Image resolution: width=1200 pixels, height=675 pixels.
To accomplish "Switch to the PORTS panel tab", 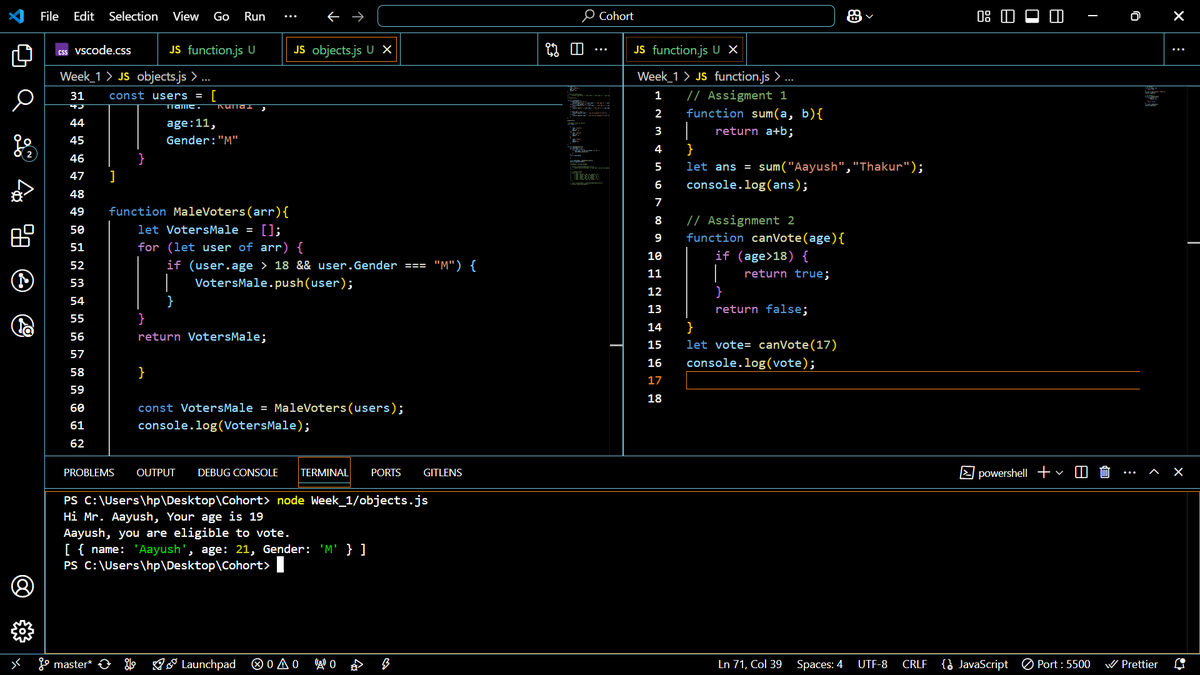I will point(386,472).
